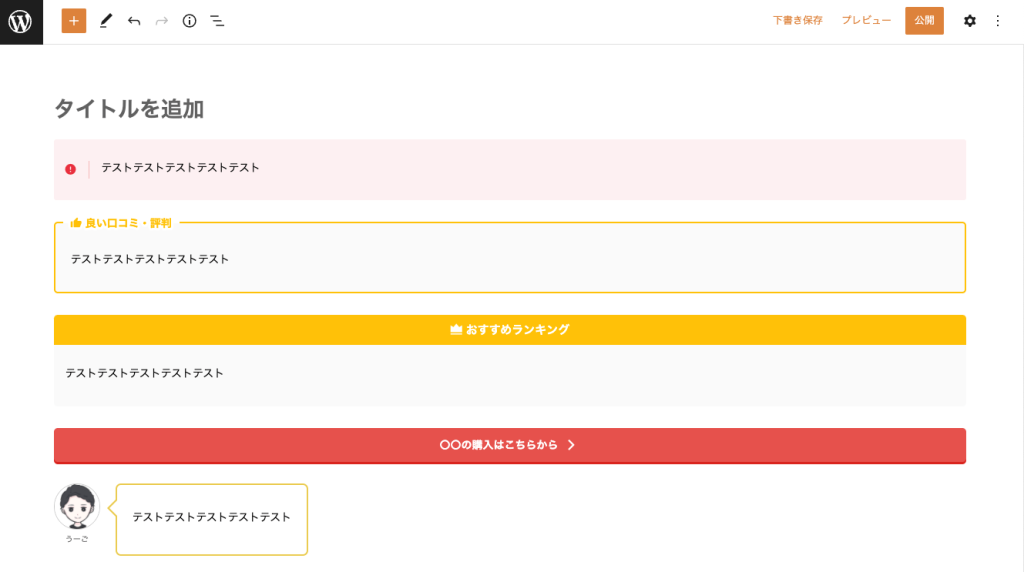Open the document details info icon

189,21
